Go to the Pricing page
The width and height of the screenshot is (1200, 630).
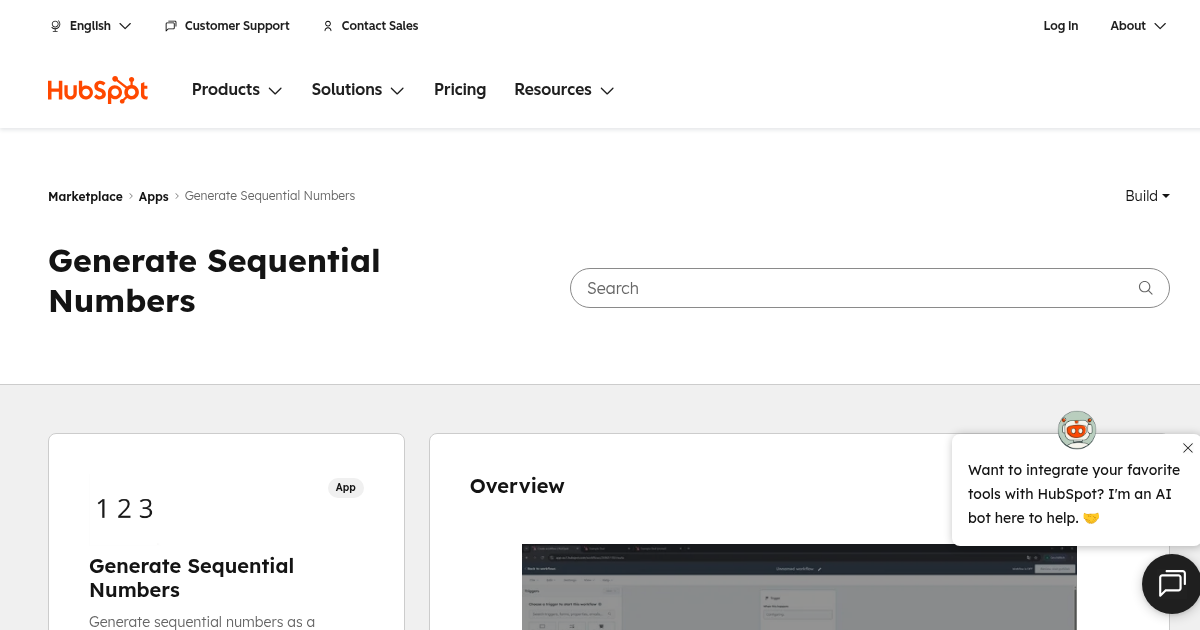click(460, 90)
